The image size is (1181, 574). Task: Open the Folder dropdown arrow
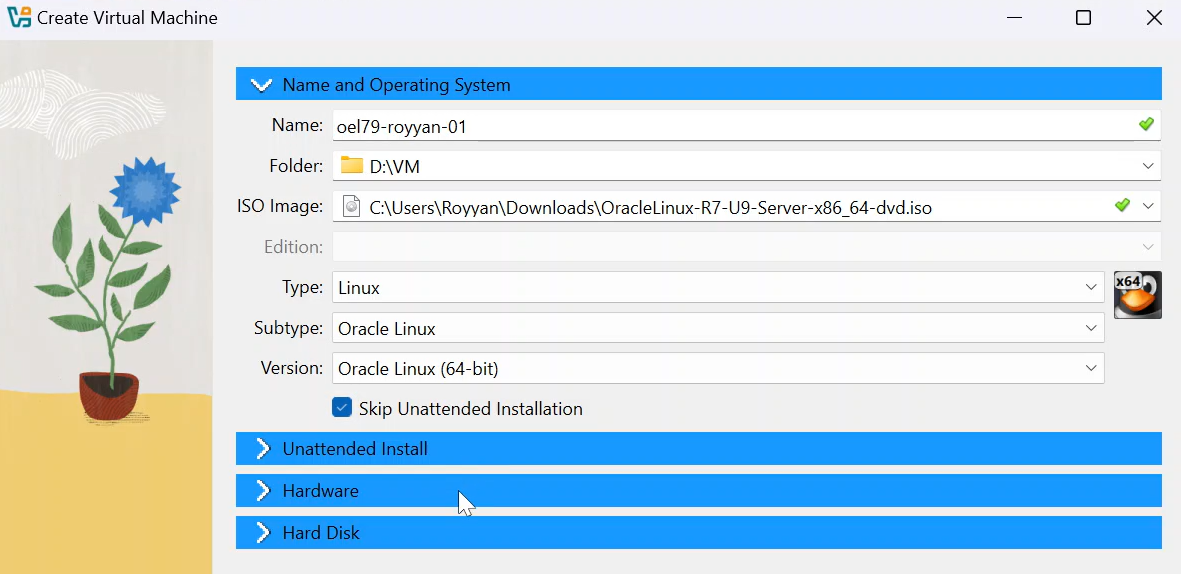point(1148,166)
